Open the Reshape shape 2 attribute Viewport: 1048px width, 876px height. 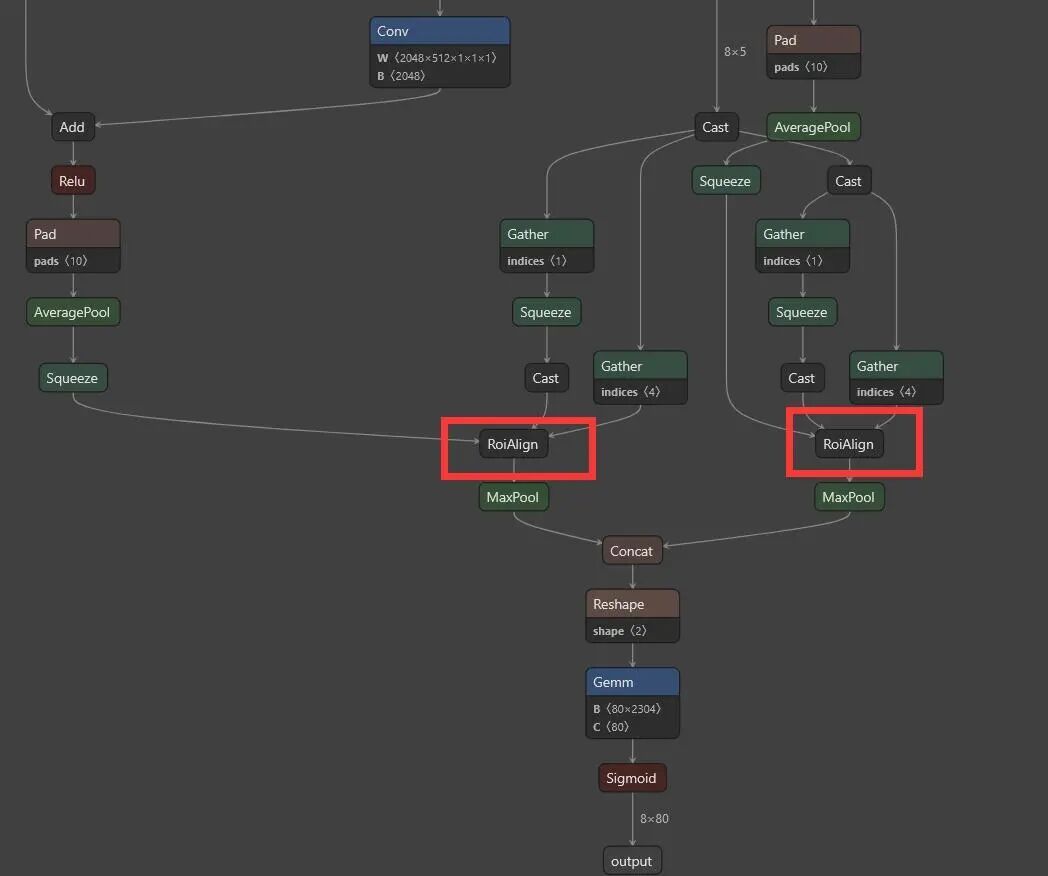pyautogui.click(x=620, y=631)
